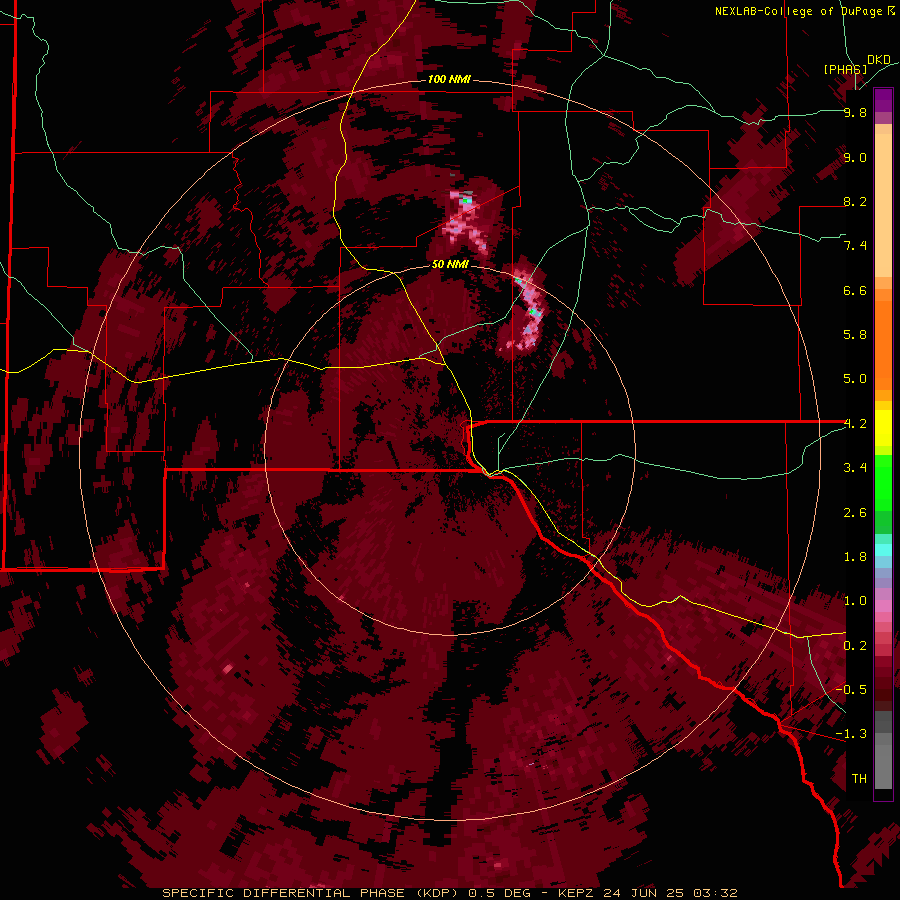Click the 0.5 DEG elevation text

497,893
